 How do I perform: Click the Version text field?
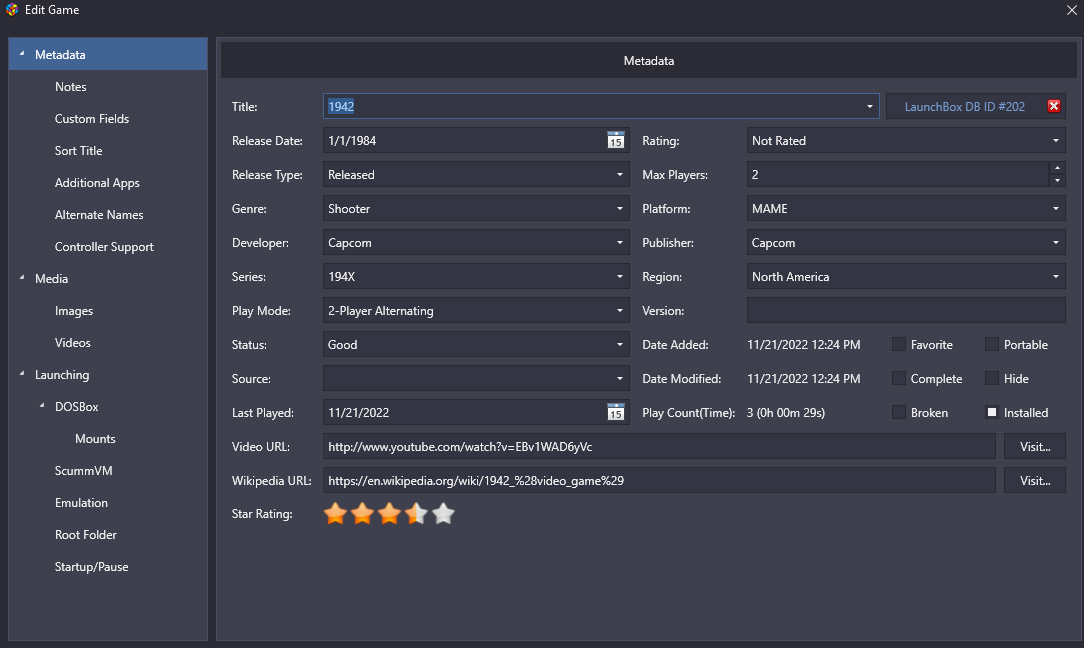pos(905,311)
